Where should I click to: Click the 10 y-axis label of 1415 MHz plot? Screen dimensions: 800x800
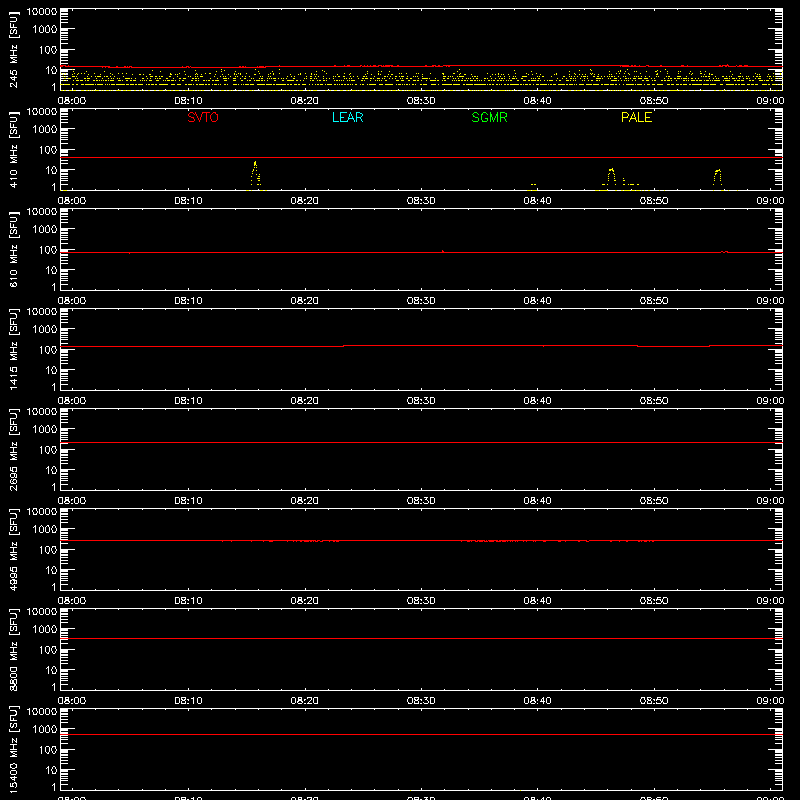(x=51, y=370)
